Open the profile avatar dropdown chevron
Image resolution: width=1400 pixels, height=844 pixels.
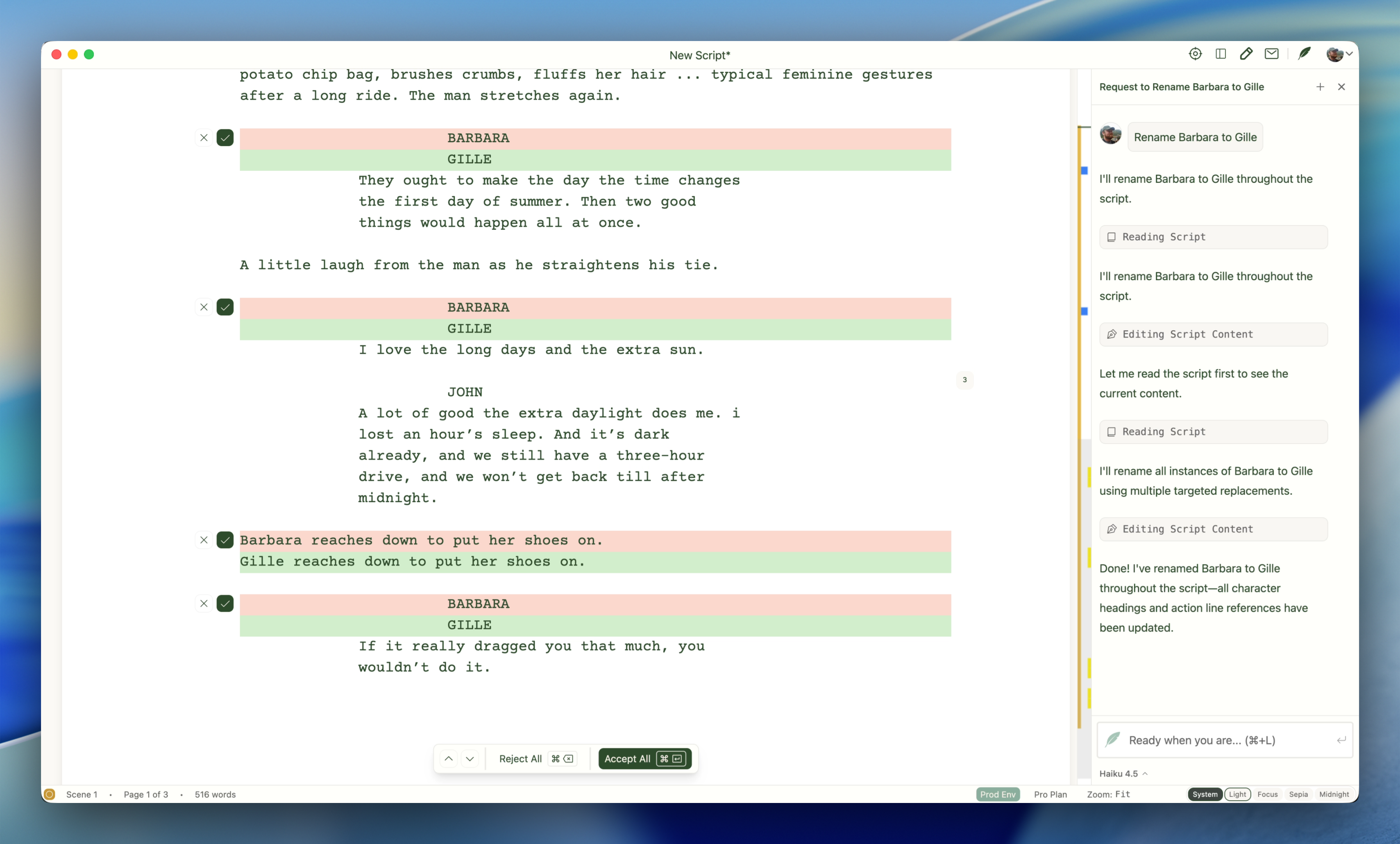click(x=1349, y=54)
